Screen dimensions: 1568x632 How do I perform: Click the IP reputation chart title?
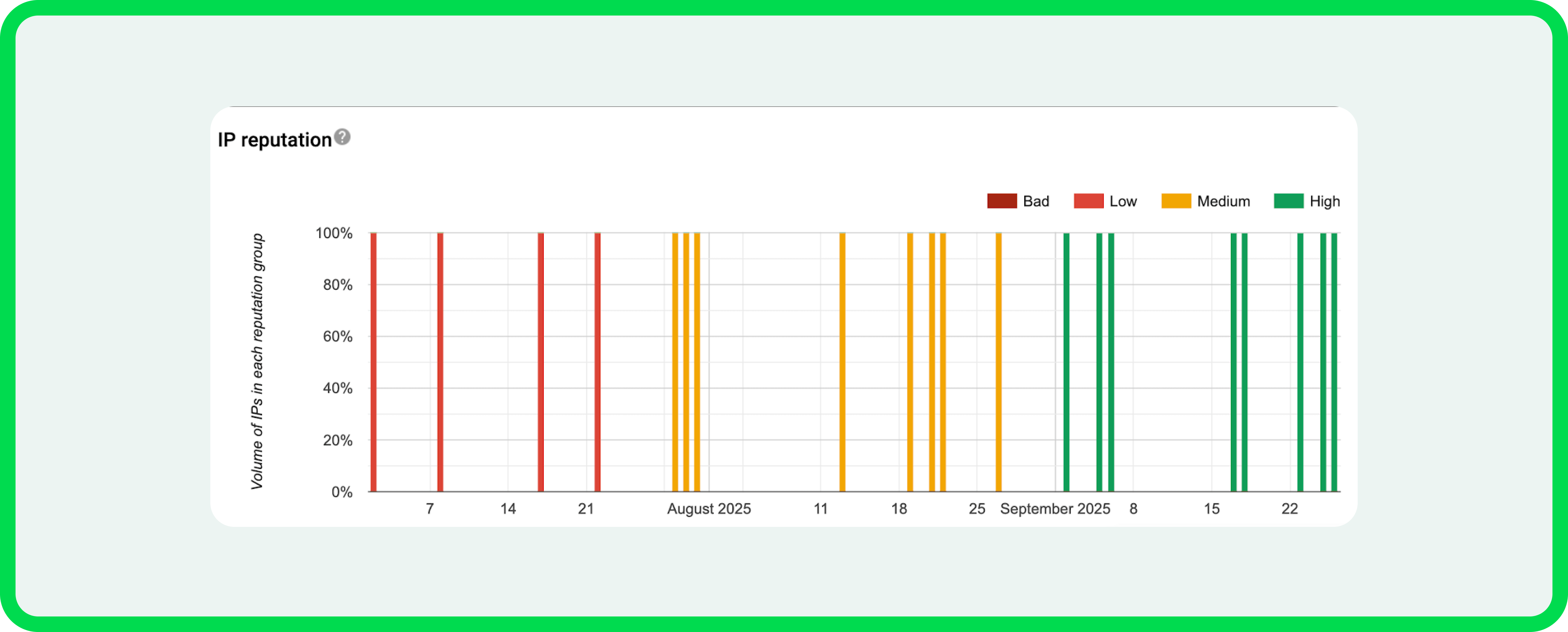(x=275, y=140)
